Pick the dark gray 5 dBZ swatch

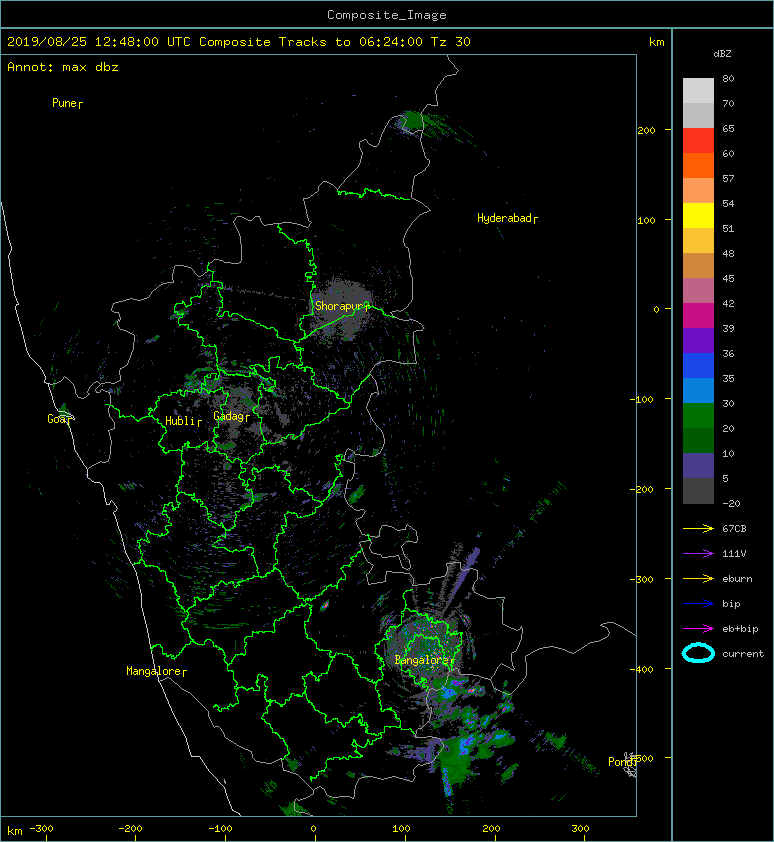pos(698,490)
